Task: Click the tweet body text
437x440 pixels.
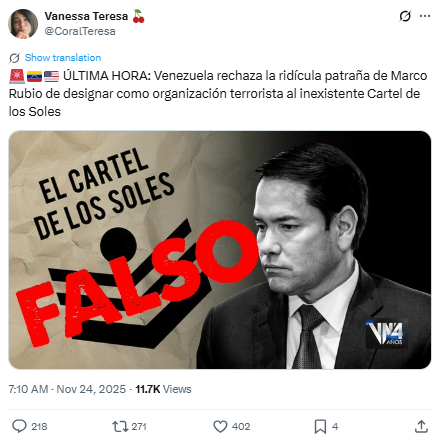Action: point(218,93)
